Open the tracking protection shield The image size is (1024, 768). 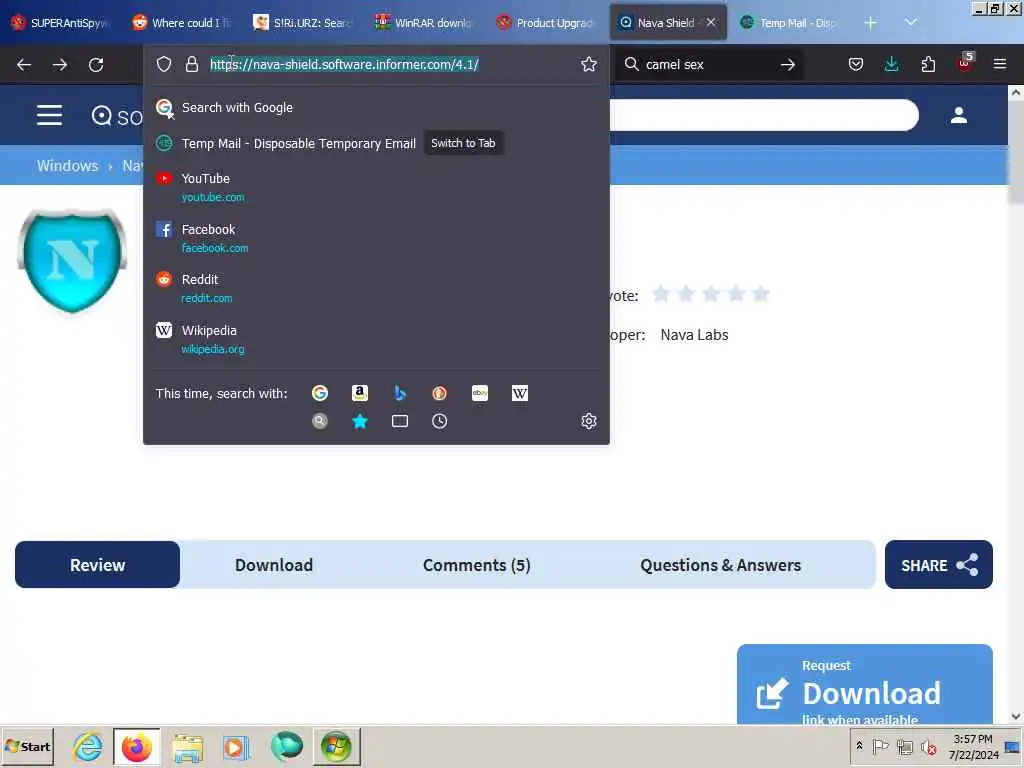tap(164, 64)
